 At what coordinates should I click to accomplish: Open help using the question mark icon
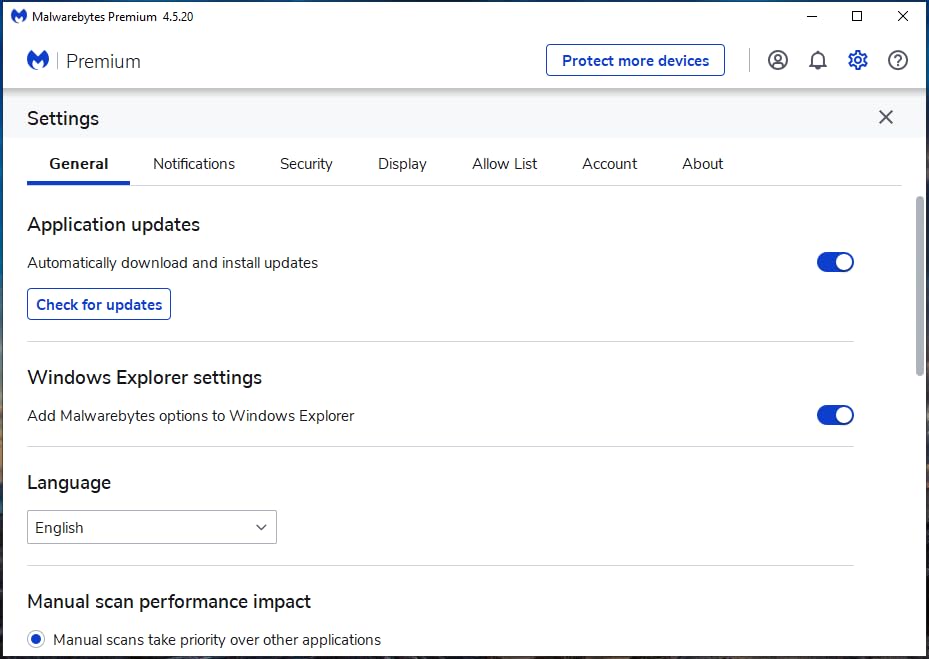click(897, 60)
